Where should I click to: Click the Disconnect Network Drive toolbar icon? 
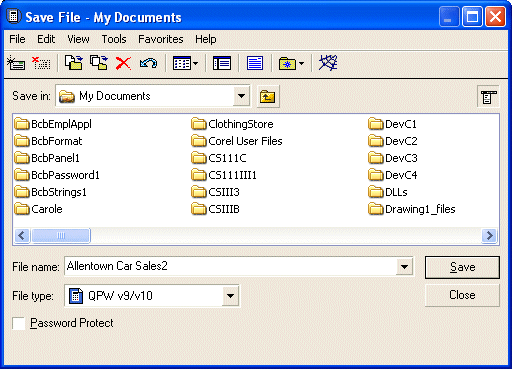pyautogui.click(x=41, y=63)
